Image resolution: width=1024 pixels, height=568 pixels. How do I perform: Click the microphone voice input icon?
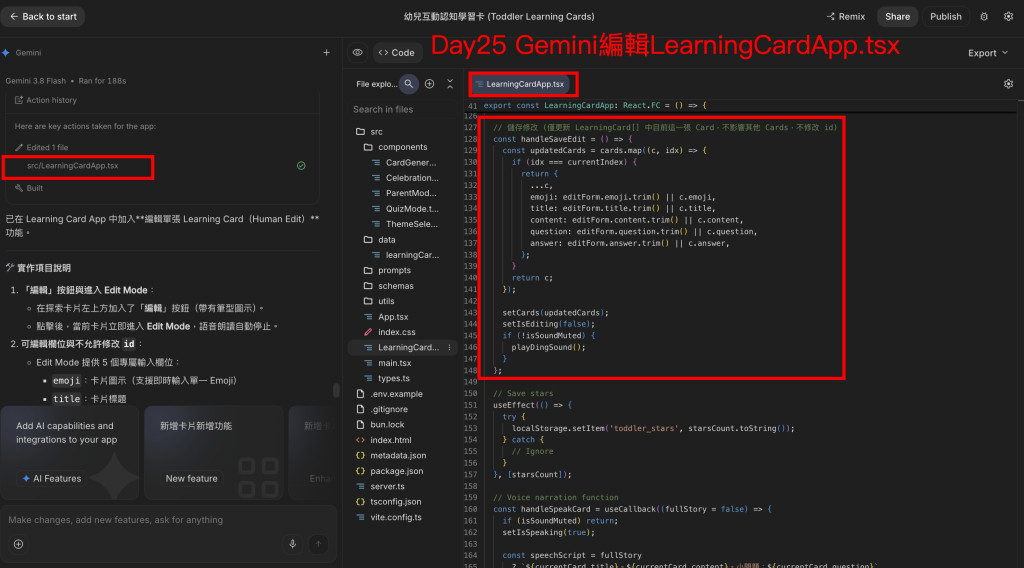(x=293, y=544)
